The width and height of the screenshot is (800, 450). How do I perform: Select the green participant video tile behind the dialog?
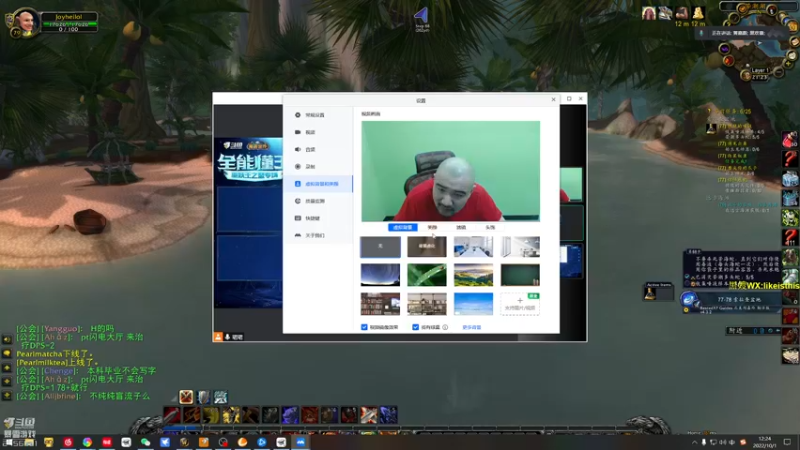coord(571,184)
